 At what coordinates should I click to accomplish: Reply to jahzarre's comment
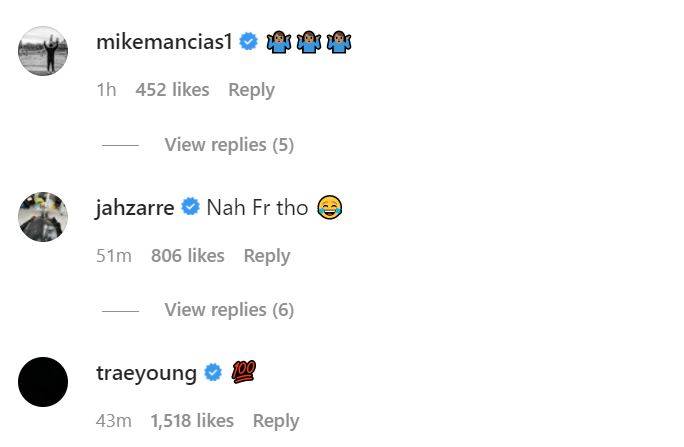pos(266,256)
